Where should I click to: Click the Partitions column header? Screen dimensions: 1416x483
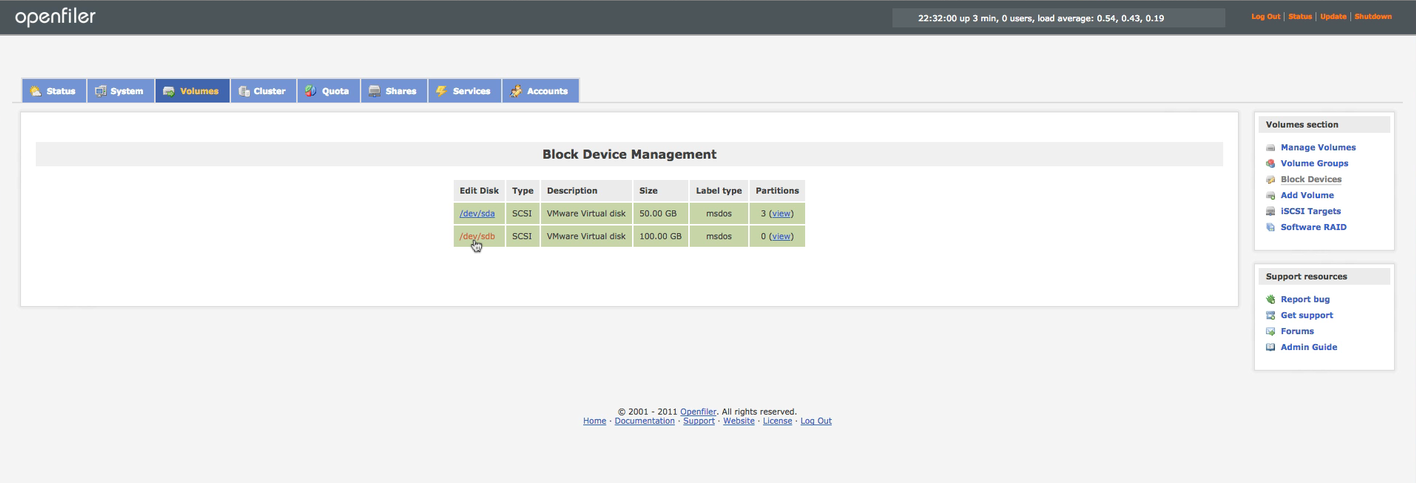[777, 190]
